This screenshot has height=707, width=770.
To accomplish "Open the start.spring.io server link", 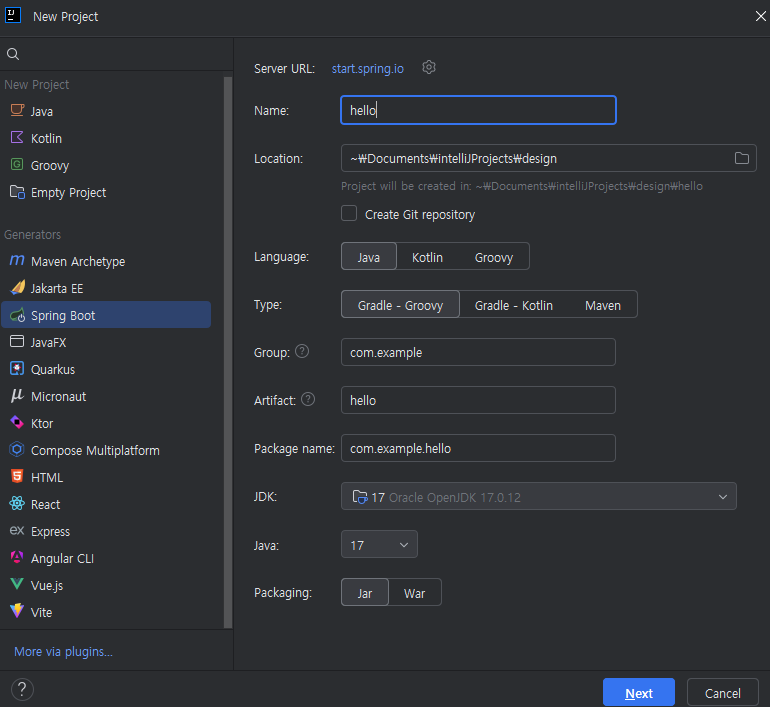I will click(x=368, y=69).
